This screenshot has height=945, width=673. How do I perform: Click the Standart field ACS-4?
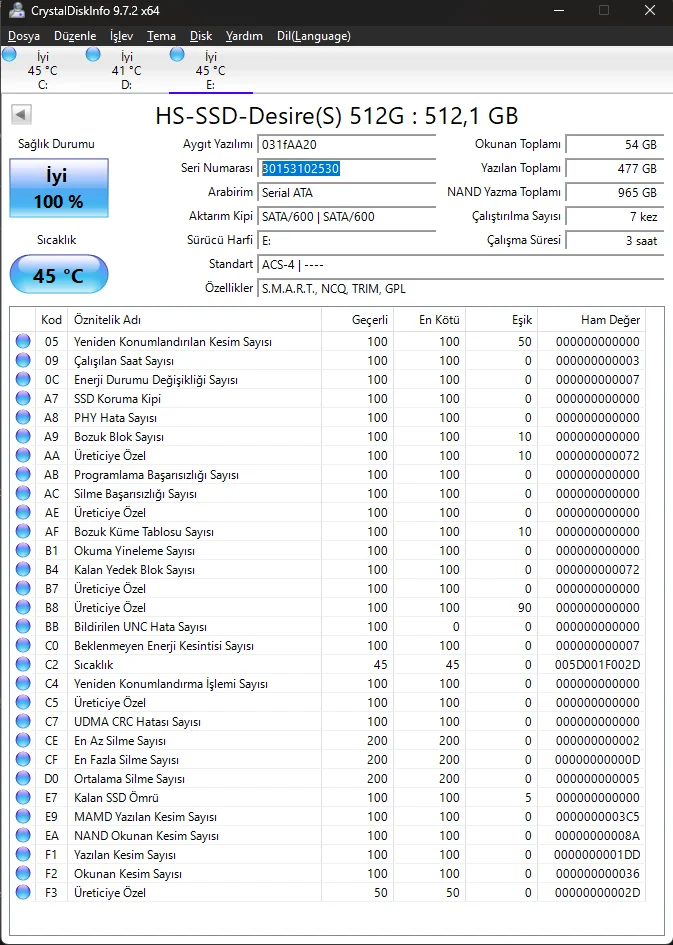[x=461, y=265]
